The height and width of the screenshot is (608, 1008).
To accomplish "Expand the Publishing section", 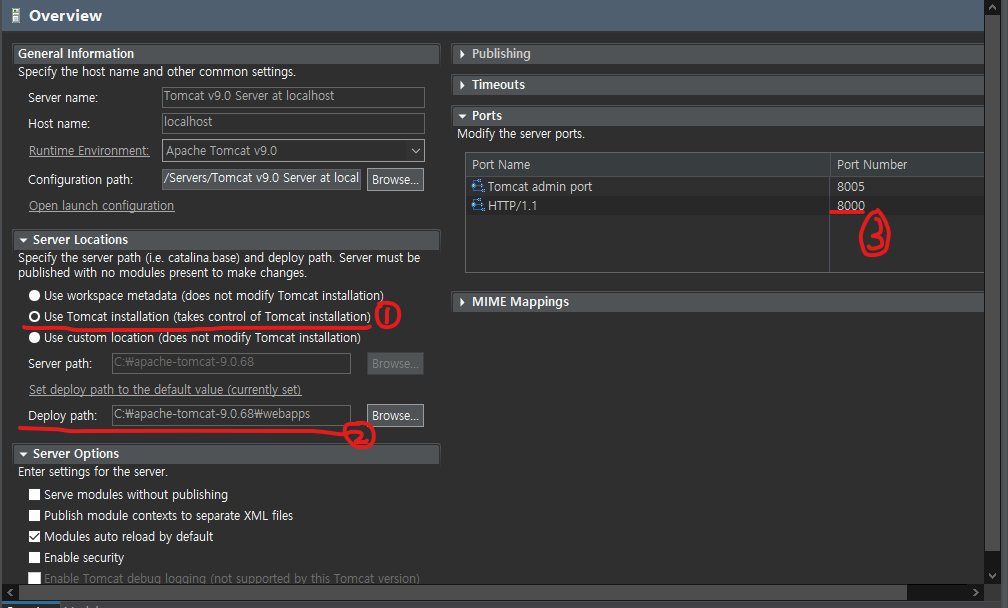I will (x=462, y=54).
